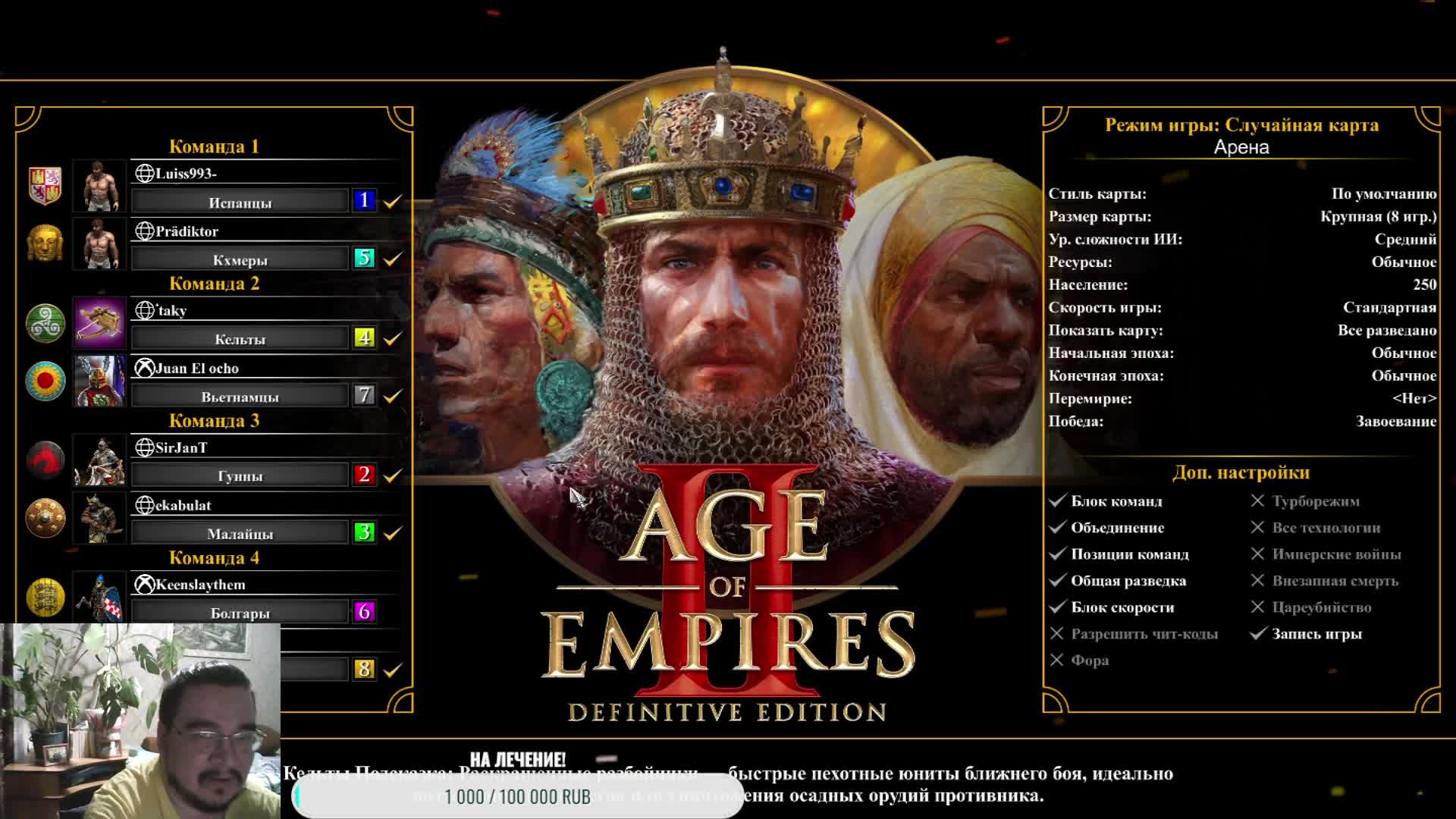Click the Huns red horse emblem
Image resolution: width=1456 pixels, height=819 pixels.
45,460
